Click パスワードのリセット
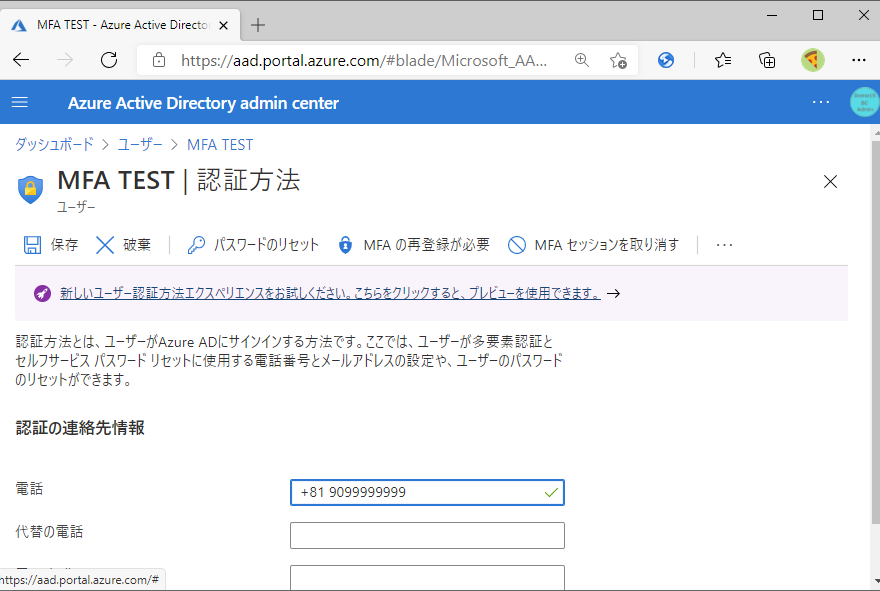This screenshot has width=880, height=591. (253, 245)
